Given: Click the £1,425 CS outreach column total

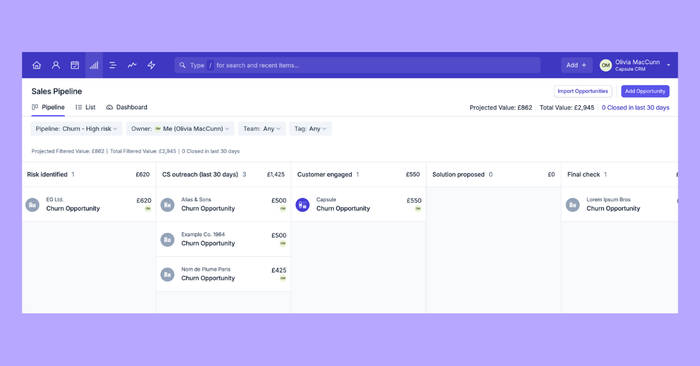Looking at the screenshot, I should pyautogui.click(x=276, y=175).
